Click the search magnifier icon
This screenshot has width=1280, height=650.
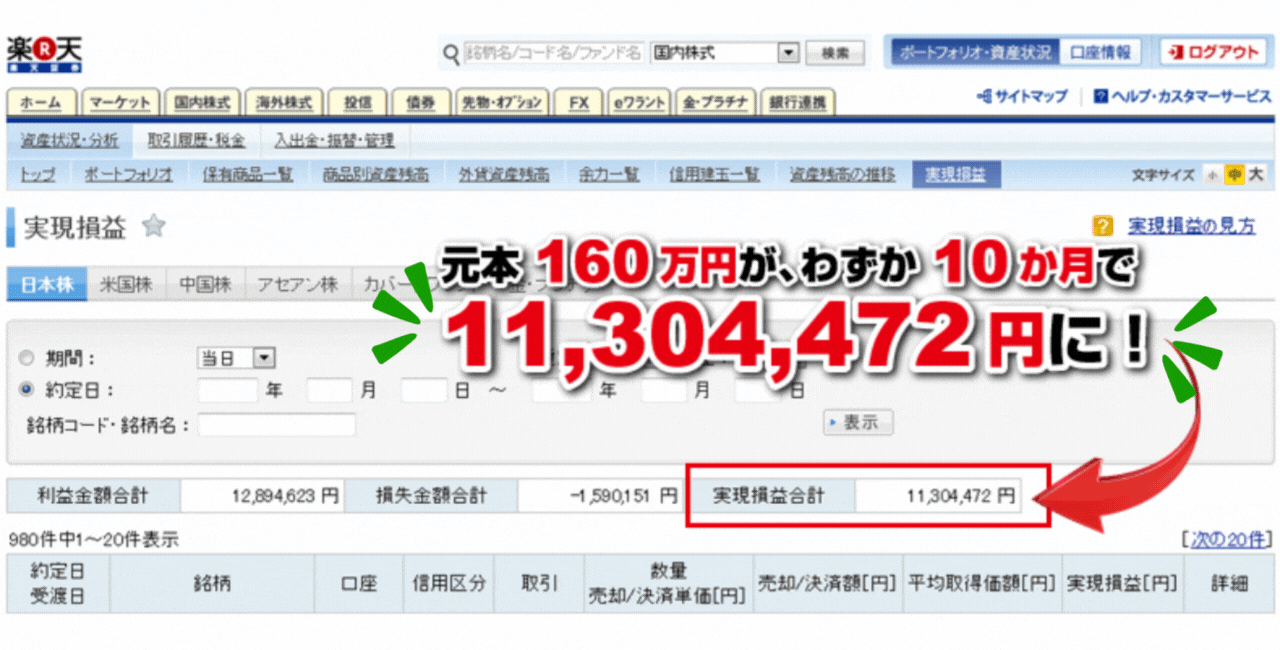(x=452, y=53)
